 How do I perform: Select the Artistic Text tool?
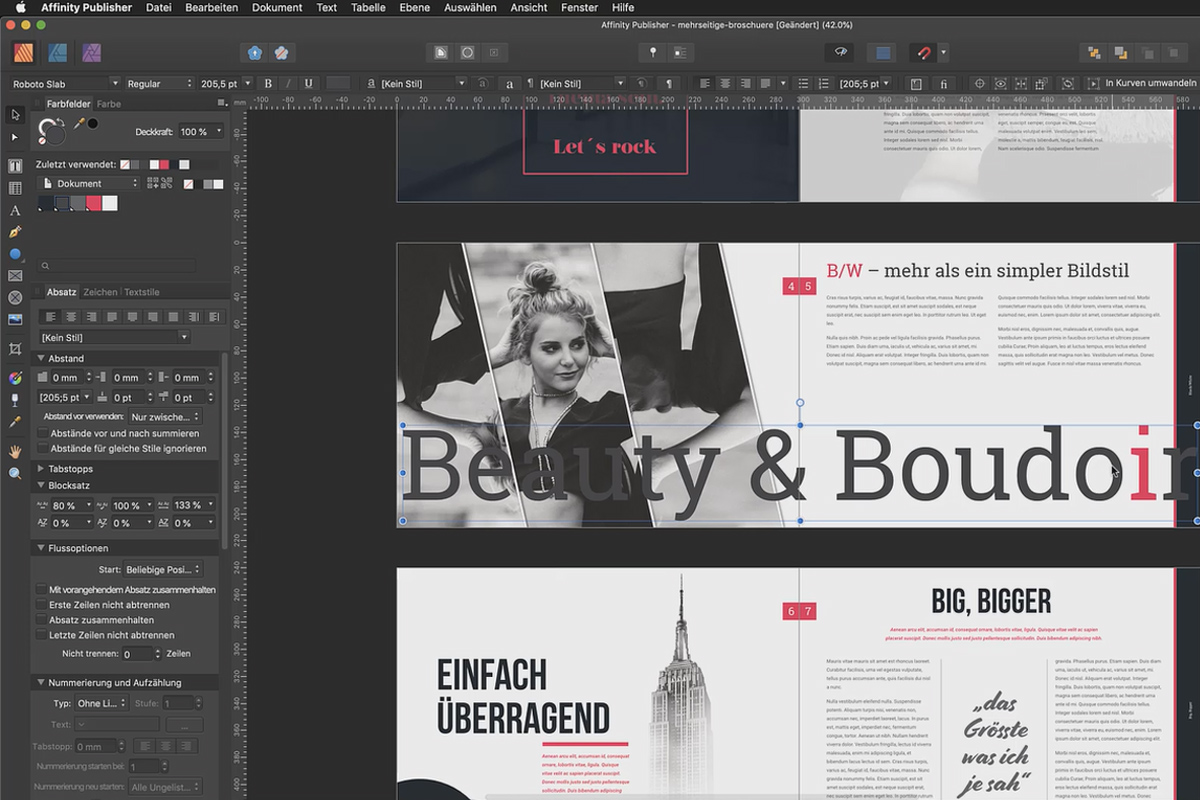pos(14,210)
